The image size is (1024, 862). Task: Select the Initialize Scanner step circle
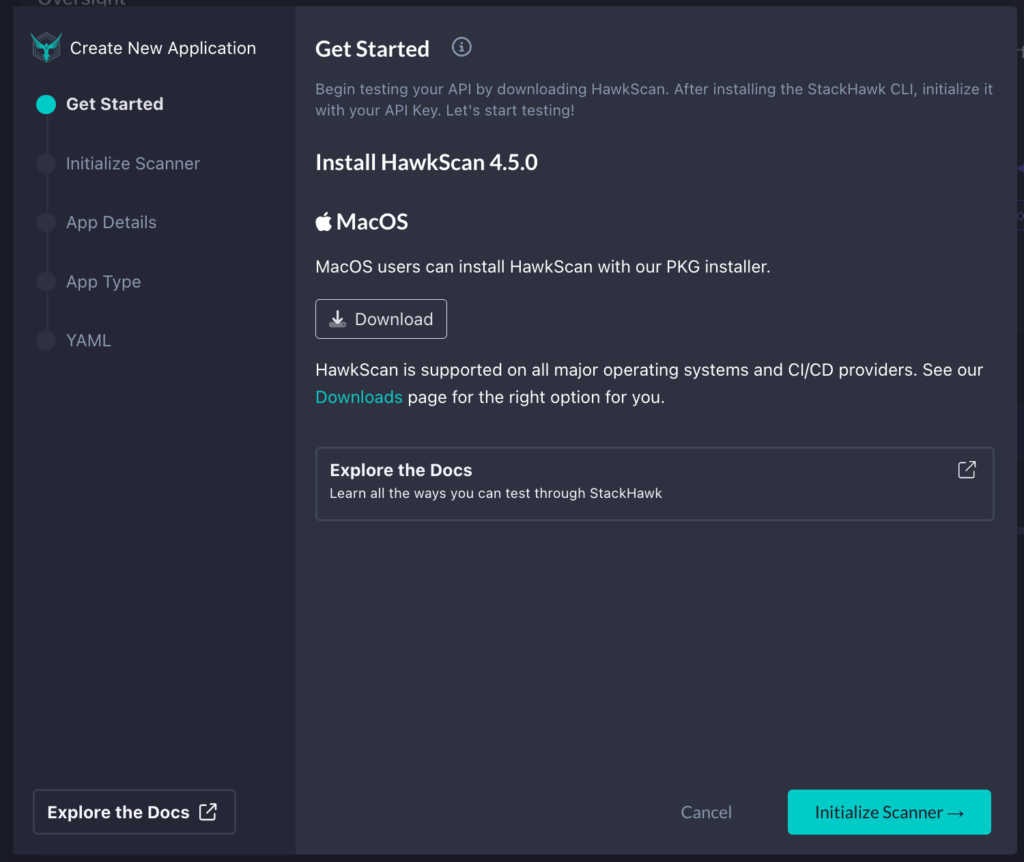(x=45, y=163)
